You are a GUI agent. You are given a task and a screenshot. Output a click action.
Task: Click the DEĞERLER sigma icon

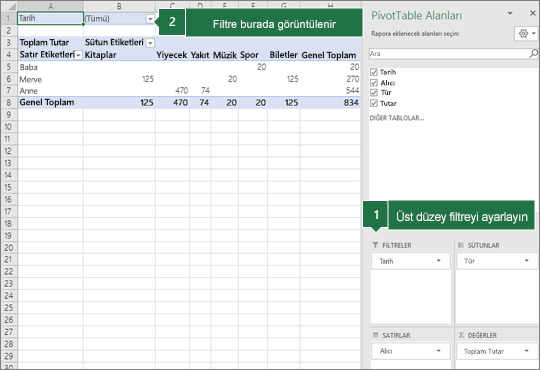coord(461,335)
